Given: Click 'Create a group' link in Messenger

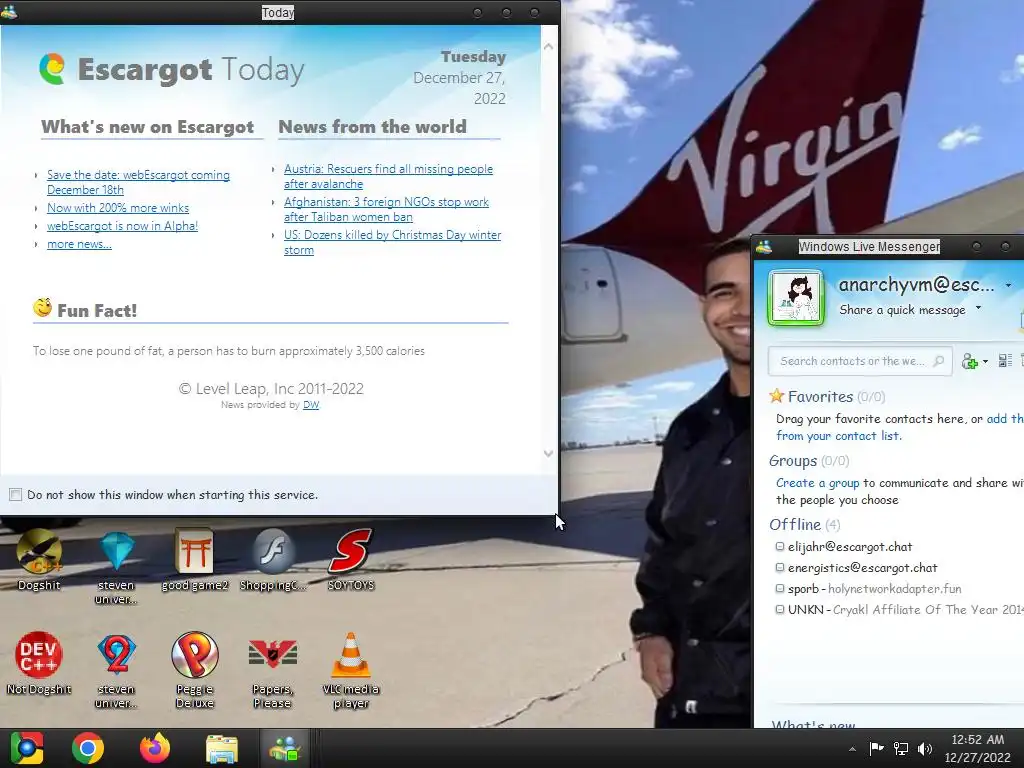Looking at the screenshot, I should click(818, 483).
